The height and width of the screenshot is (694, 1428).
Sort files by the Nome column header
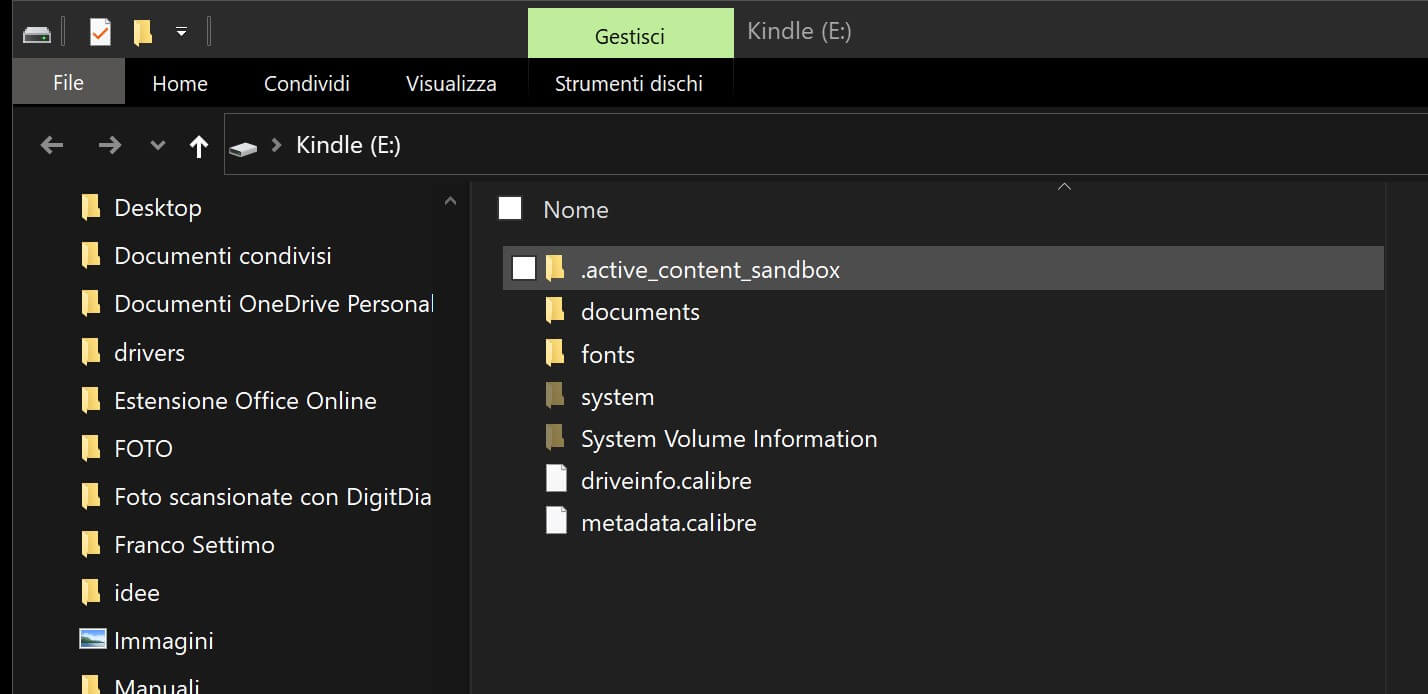point(575,210)
